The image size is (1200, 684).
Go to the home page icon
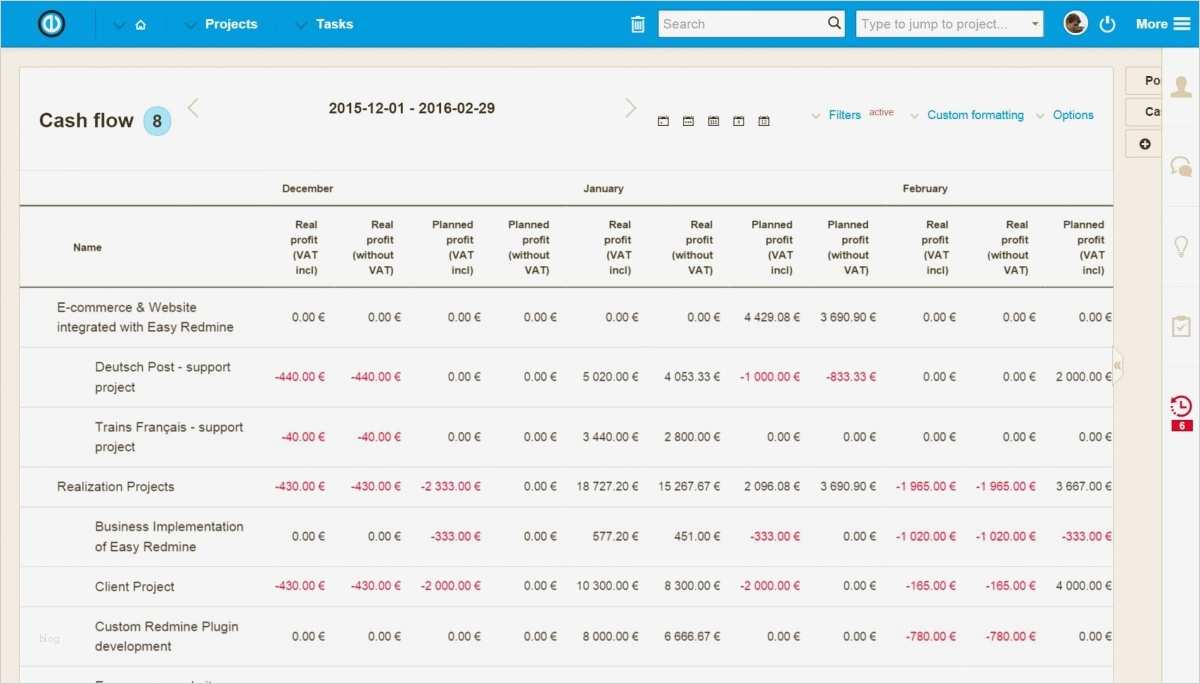[141, 25]
